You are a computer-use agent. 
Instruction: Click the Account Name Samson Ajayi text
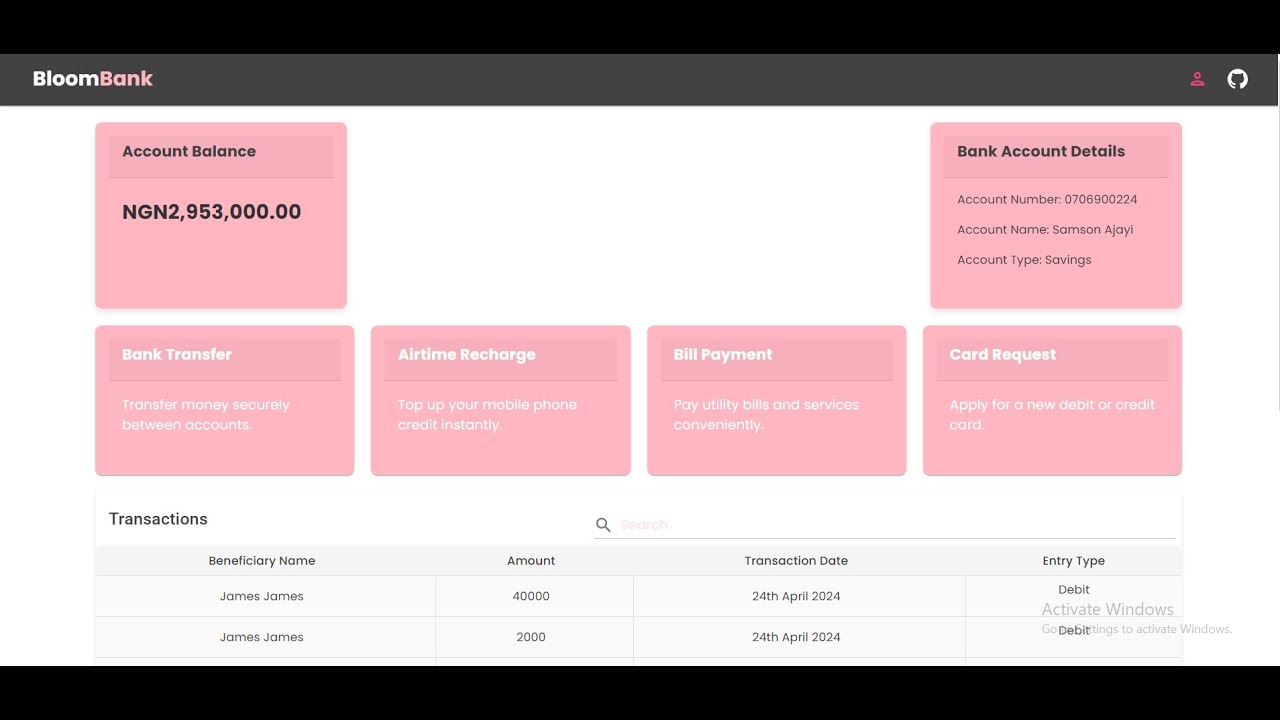[x=1045, y=230]
